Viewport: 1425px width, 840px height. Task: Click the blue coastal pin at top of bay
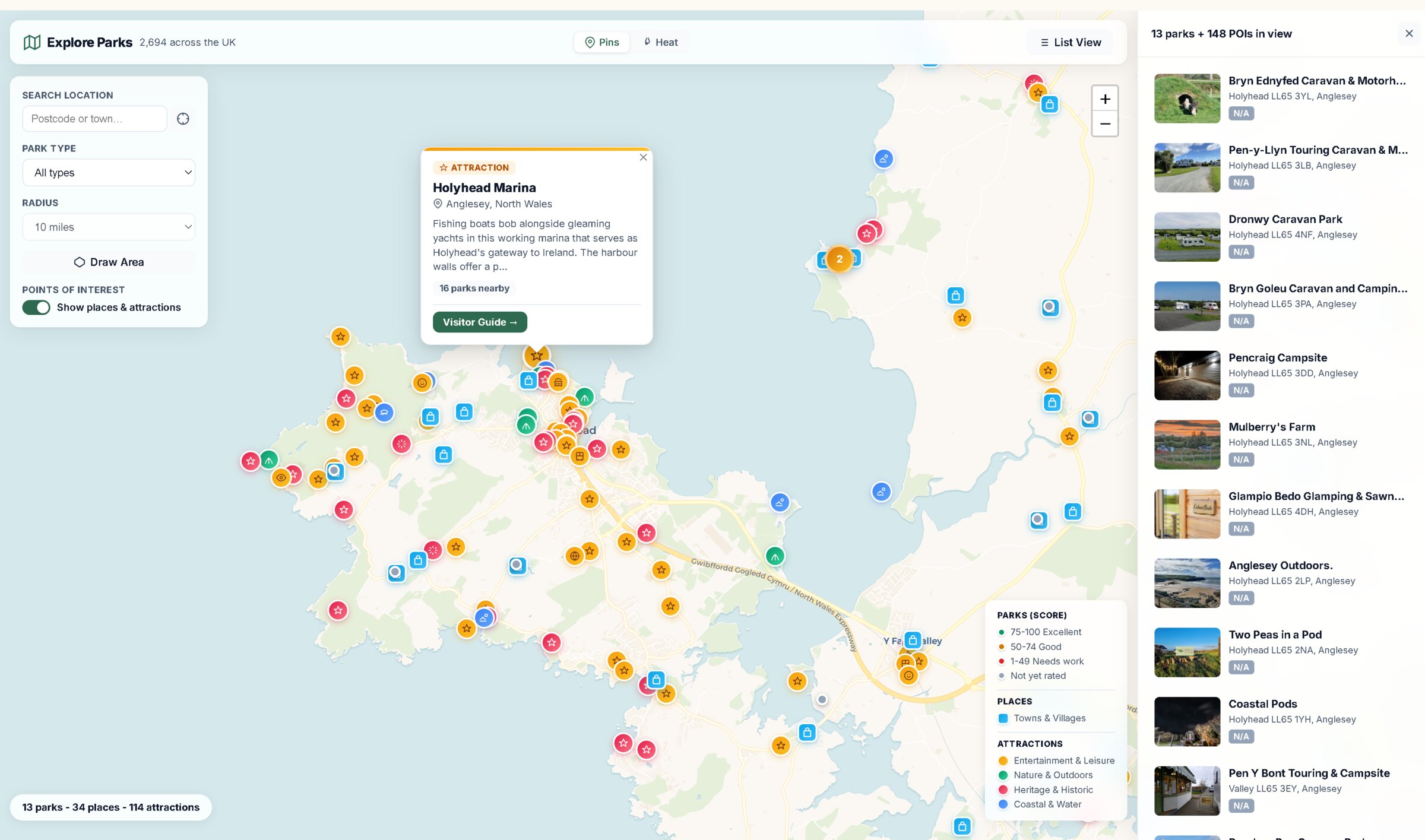click(x=883, y=159)
